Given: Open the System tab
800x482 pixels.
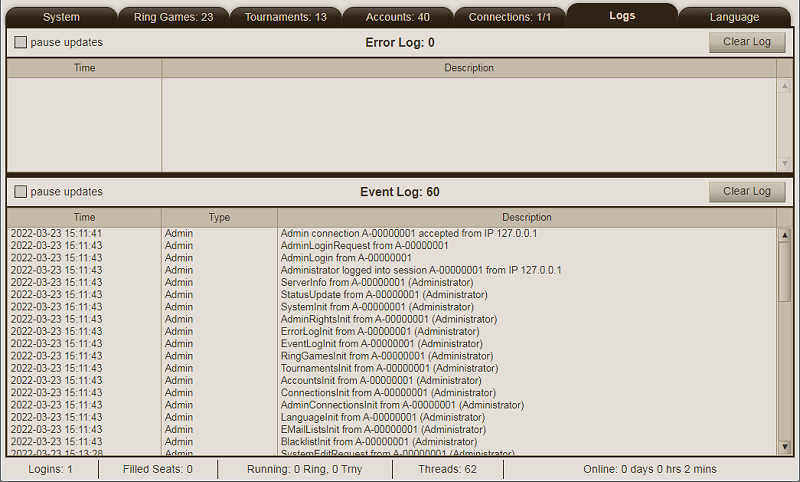Looking at the screenshot, I should coord(61,17).
